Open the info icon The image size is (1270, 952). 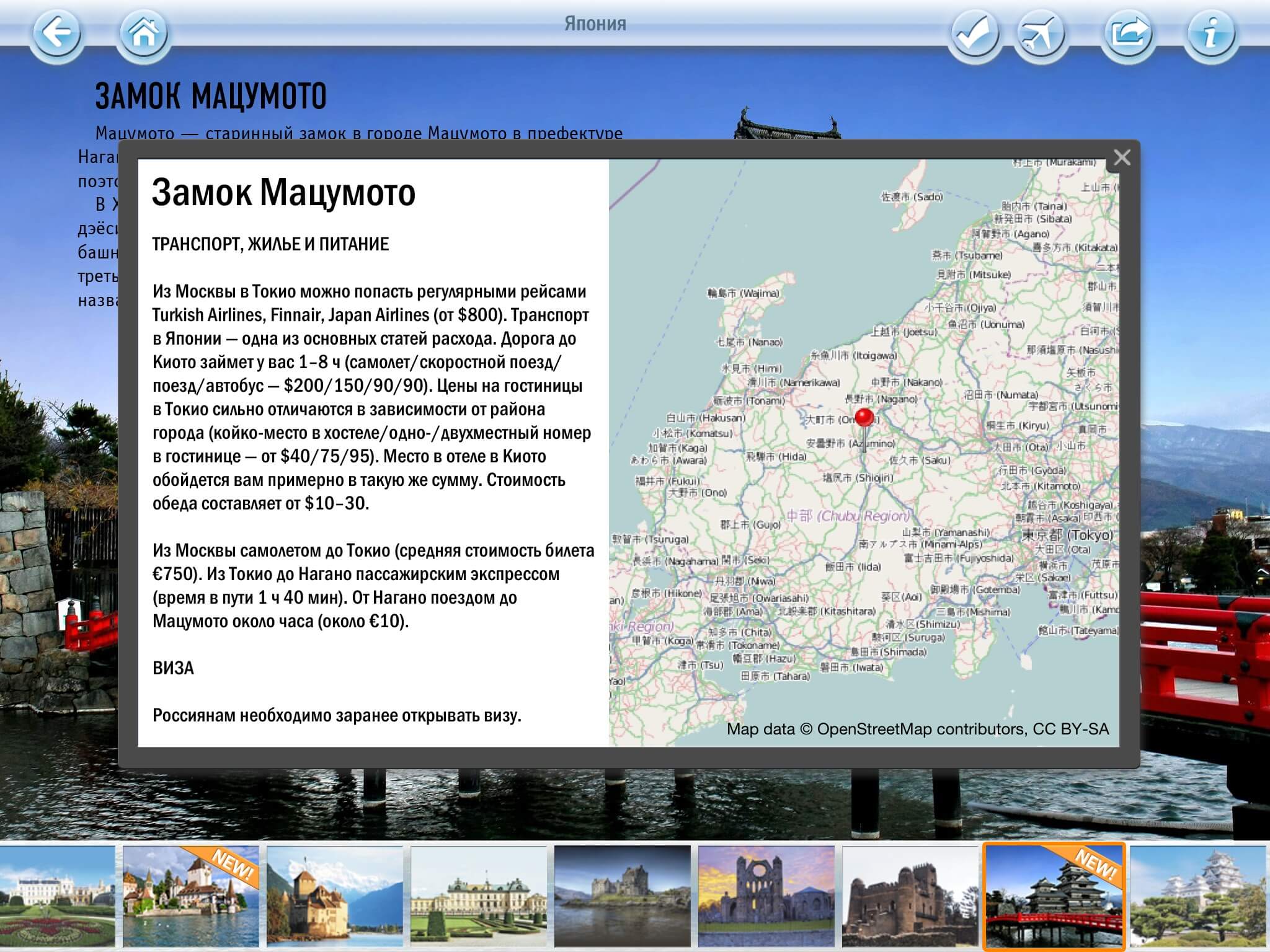(x=1211, y=33)
